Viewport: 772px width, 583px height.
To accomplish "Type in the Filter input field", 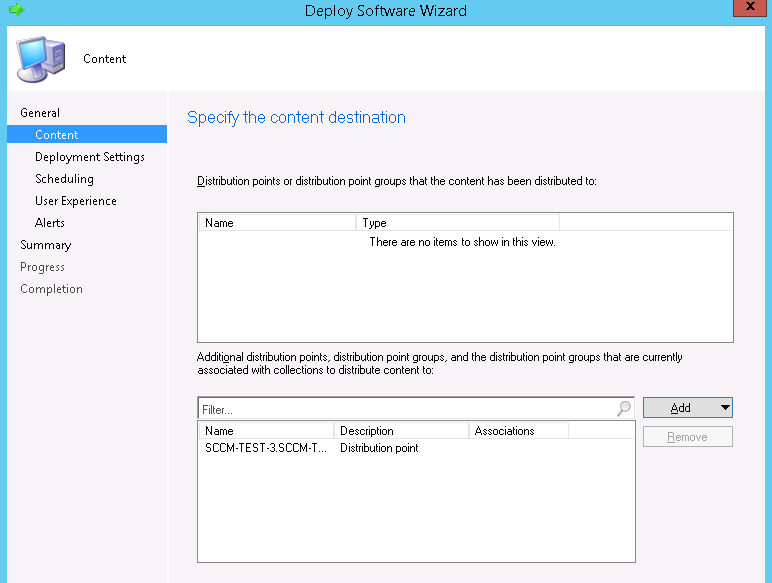I will [405, 409].
